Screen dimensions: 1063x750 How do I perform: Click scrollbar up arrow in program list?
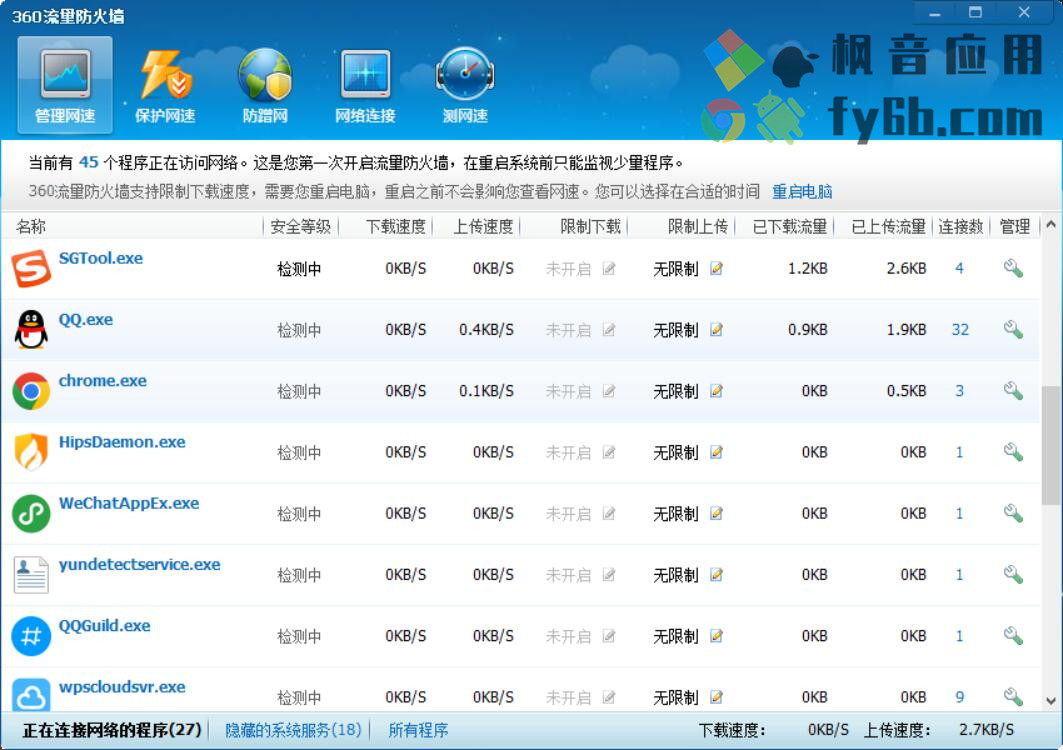point(1051,224)
